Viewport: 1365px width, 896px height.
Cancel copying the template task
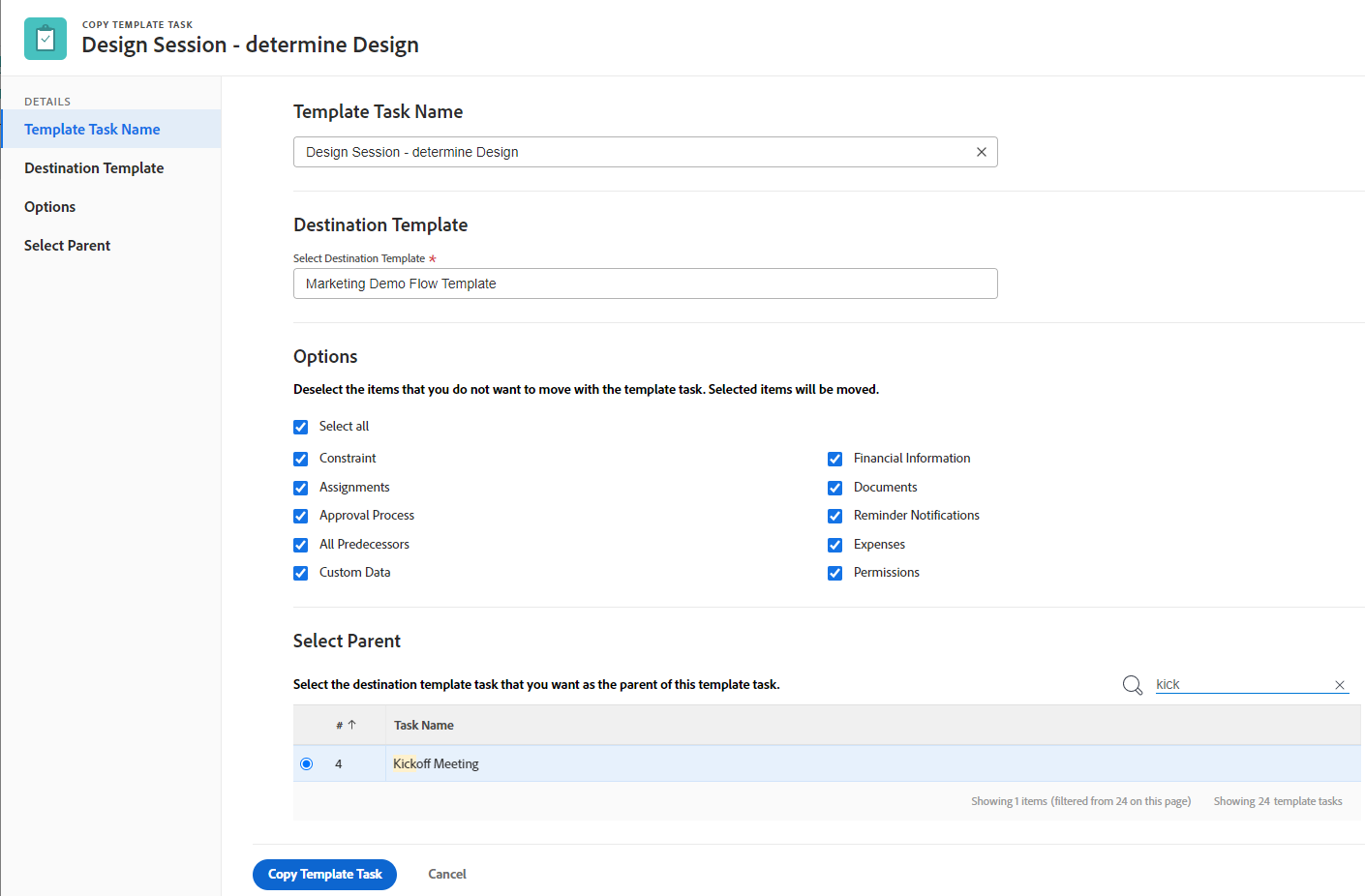point(447,874)
